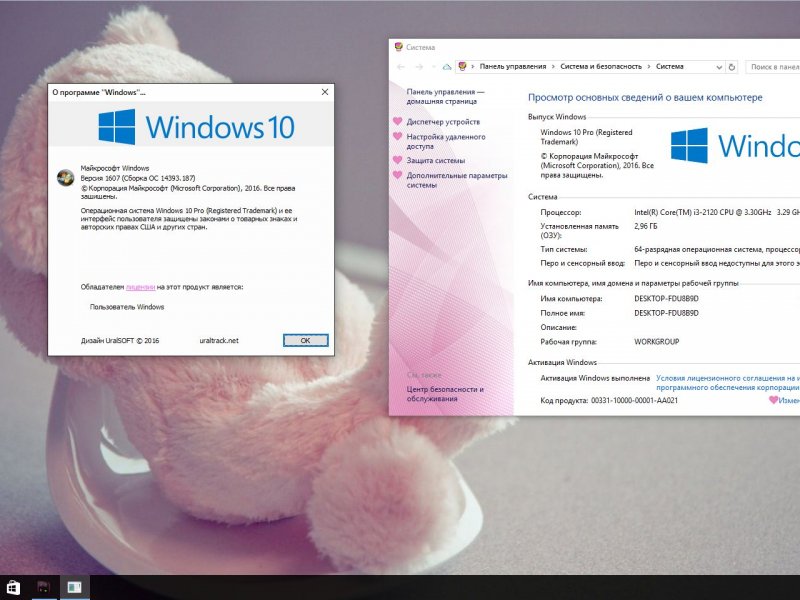This screenshot has width=800, height=600.
Task: Go back in the Система window
Action: 401,67
